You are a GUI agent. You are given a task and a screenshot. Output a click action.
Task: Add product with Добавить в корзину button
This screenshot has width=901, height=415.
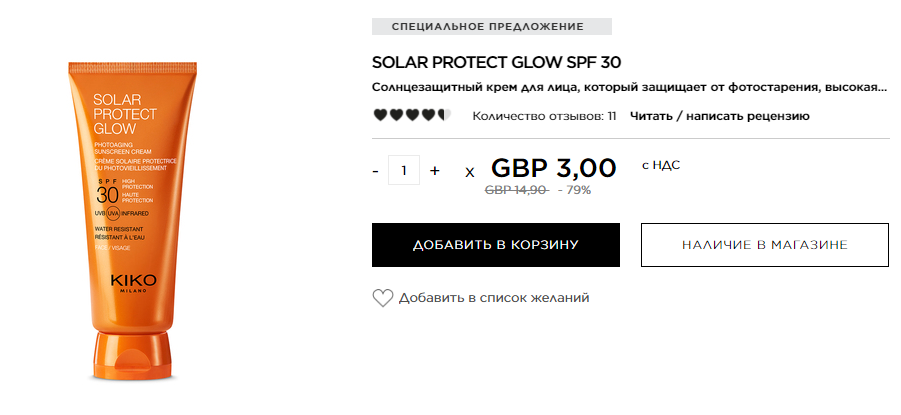pyautogui.click(x=496, y=245)
